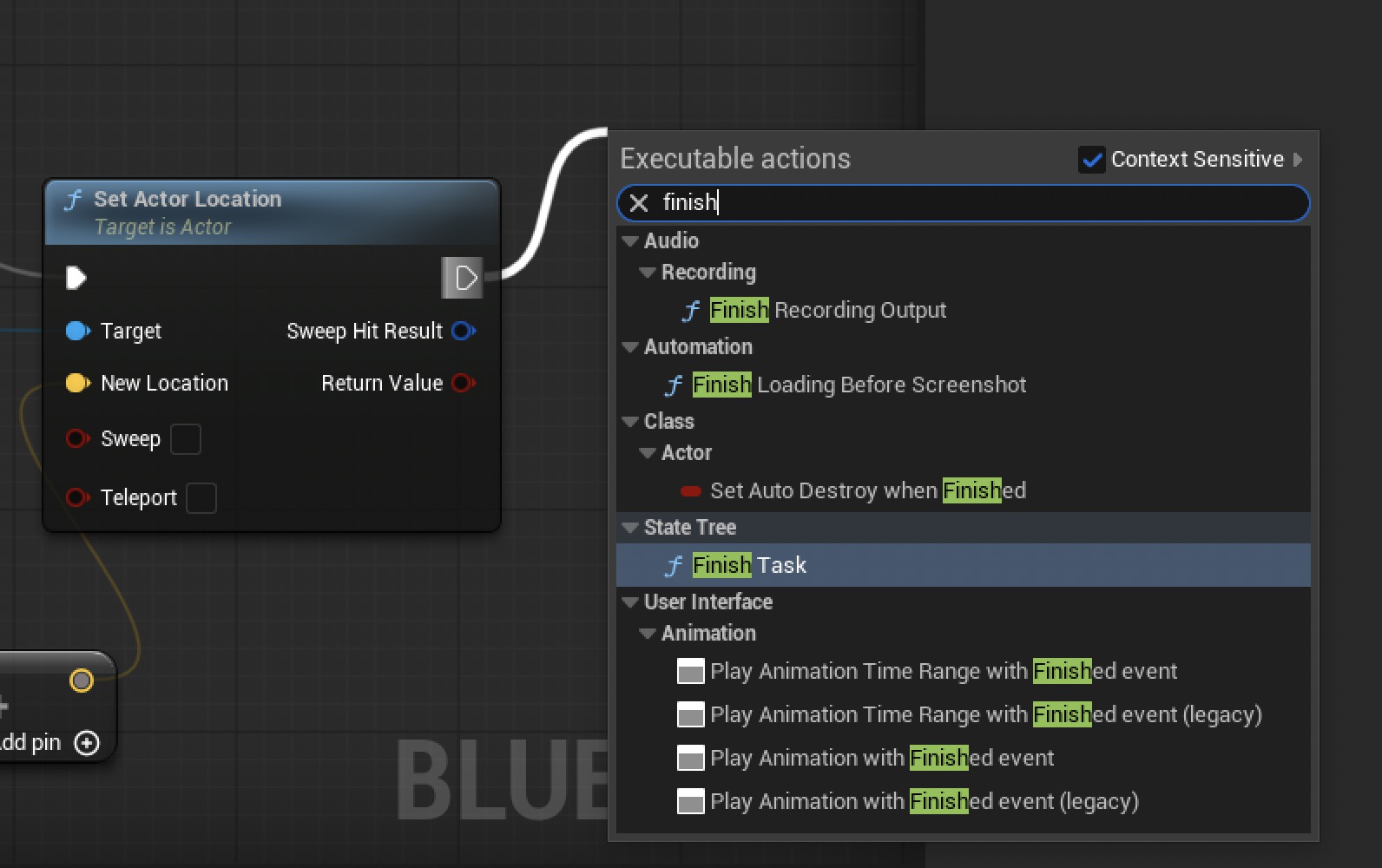
Task: Select the Finish Task action
Action: click(749, 565)
